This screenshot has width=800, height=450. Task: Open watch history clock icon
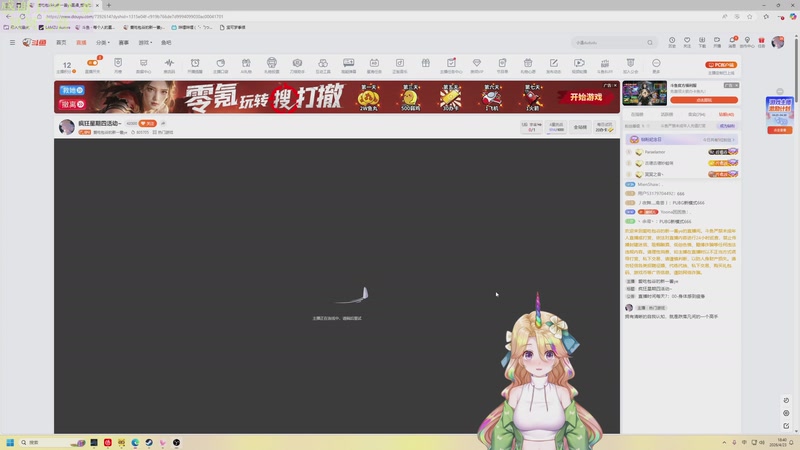[x=672, y=42]
